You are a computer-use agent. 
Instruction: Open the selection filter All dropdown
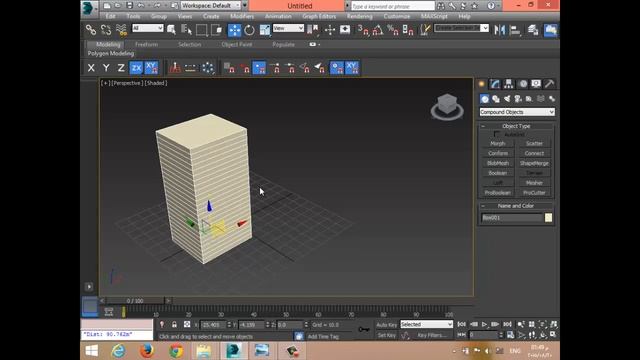(x=148, y=28)
